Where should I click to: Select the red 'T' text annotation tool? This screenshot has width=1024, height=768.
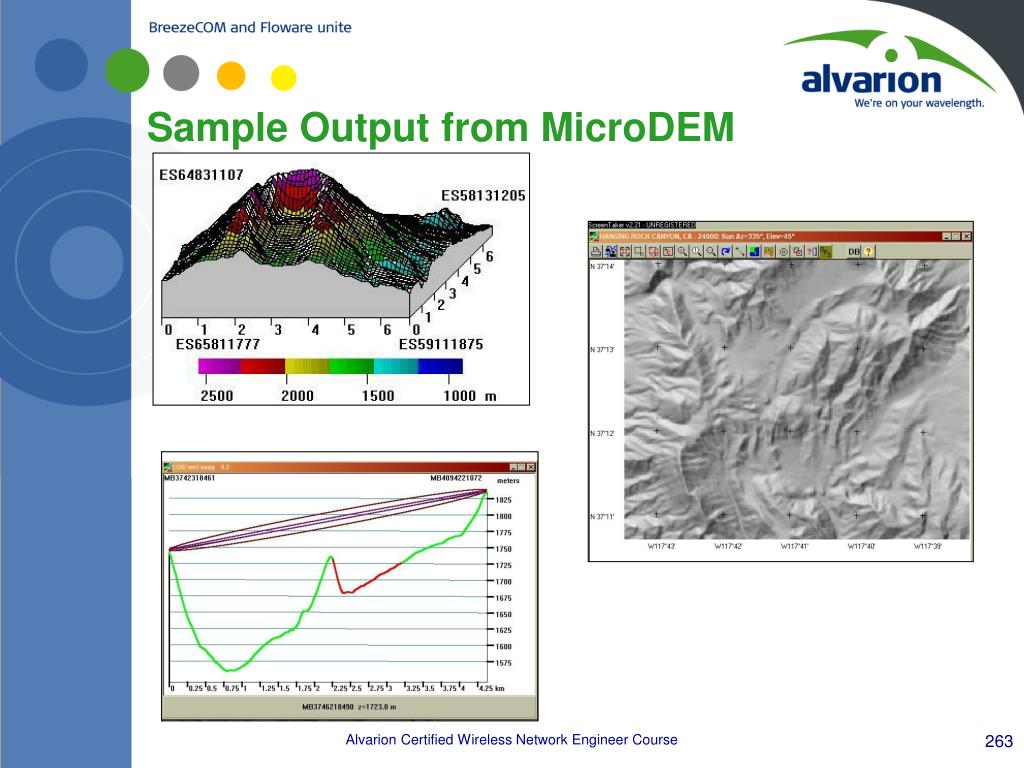click(667, 251)
